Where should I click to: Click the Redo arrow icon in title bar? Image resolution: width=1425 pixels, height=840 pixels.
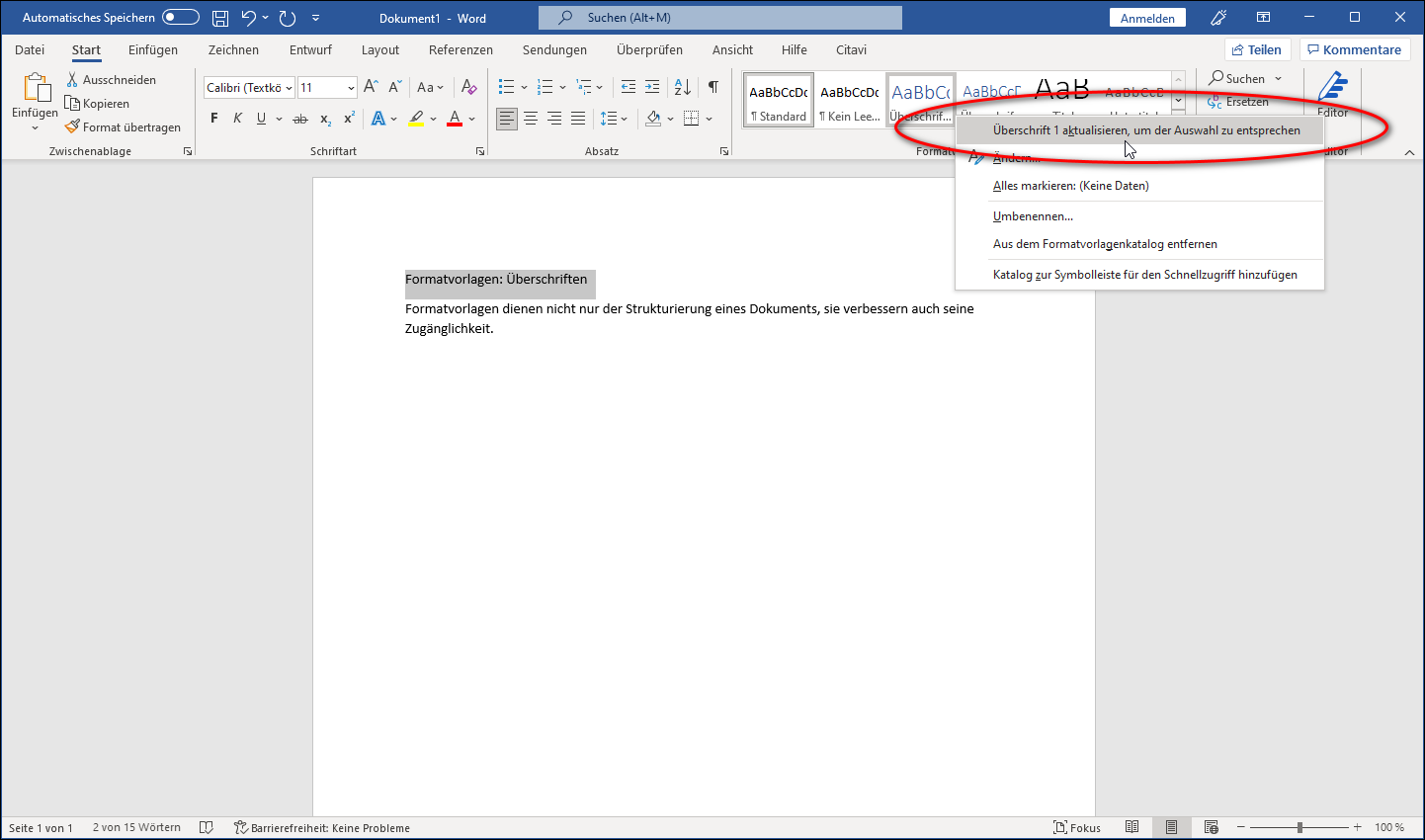tap(288, 18)
